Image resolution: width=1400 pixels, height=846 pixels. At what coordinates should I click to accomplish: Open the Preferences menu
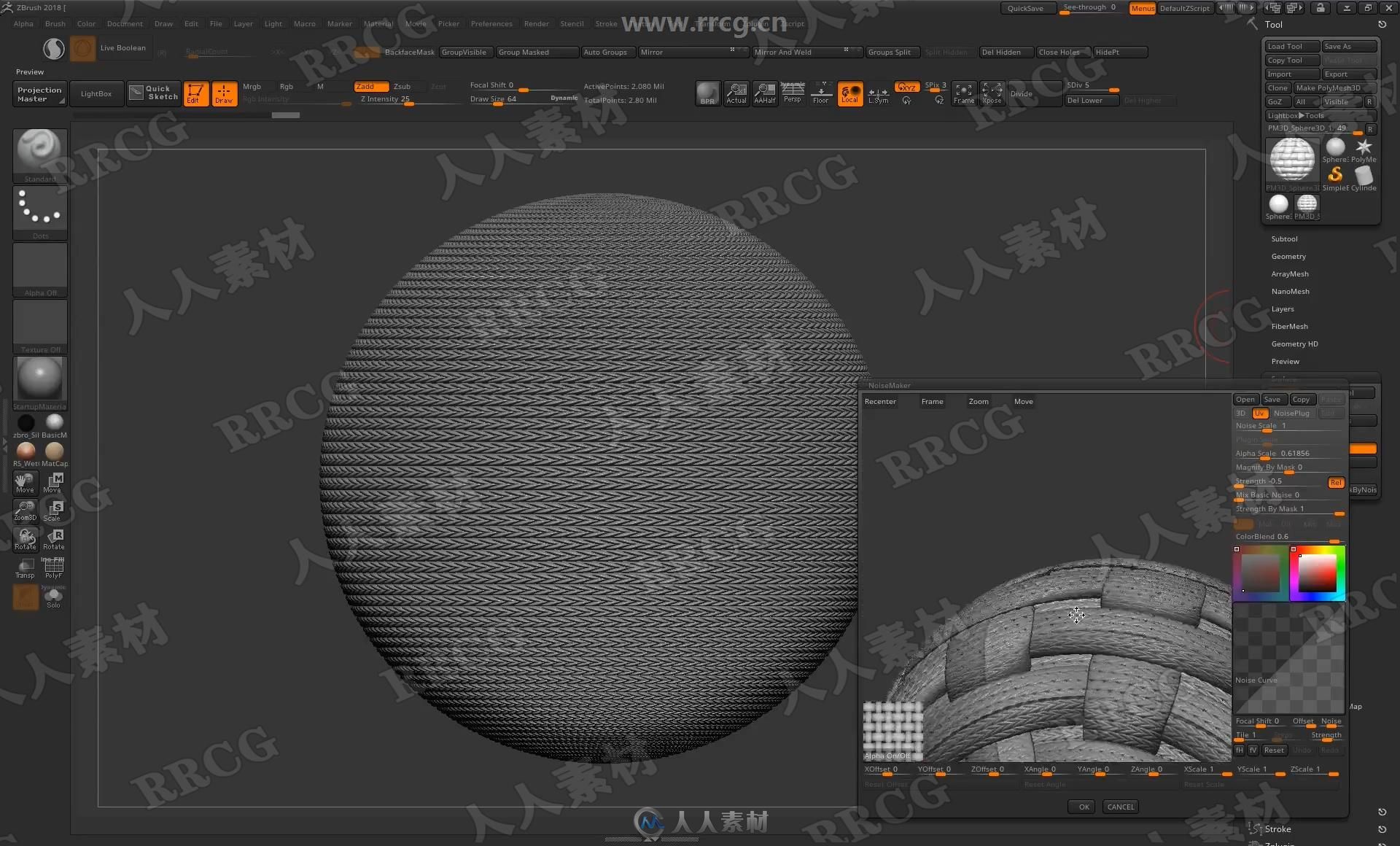click(491, 23)
